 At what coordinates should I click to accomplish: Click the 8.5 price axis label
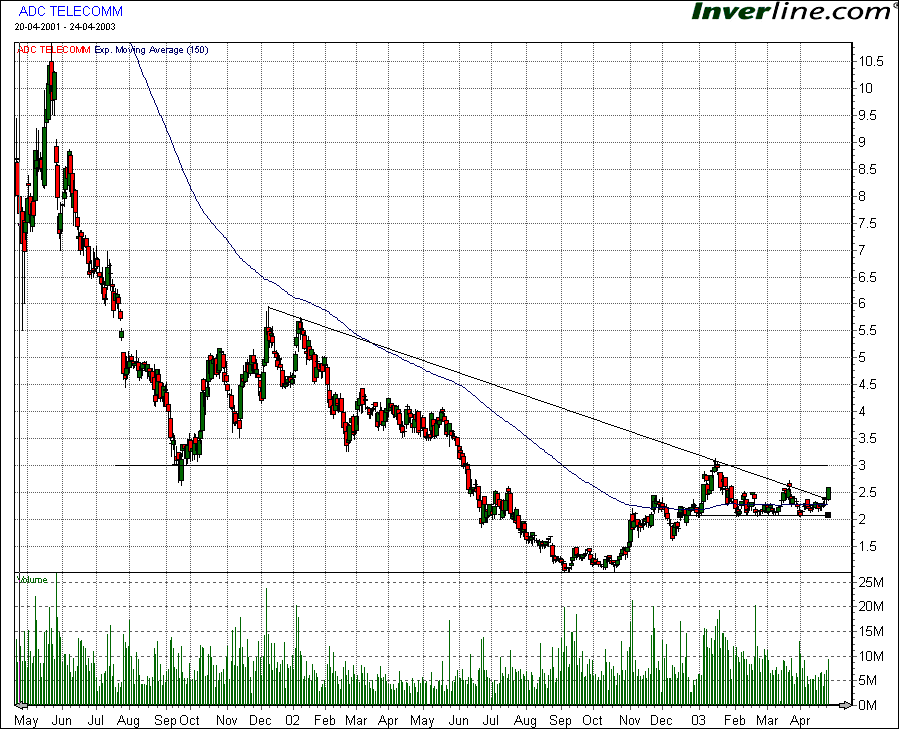pyautogui.click(x=867, y=169)
